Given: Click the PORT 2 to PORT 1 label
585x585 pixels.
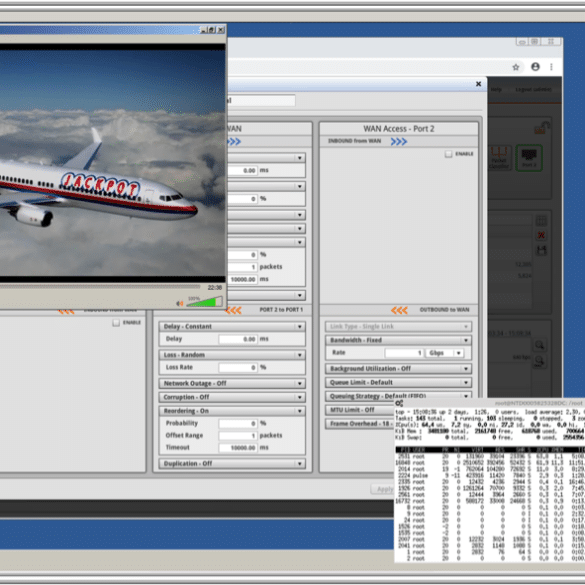Looking at the screenshot, I should click(x=281, y=310).
